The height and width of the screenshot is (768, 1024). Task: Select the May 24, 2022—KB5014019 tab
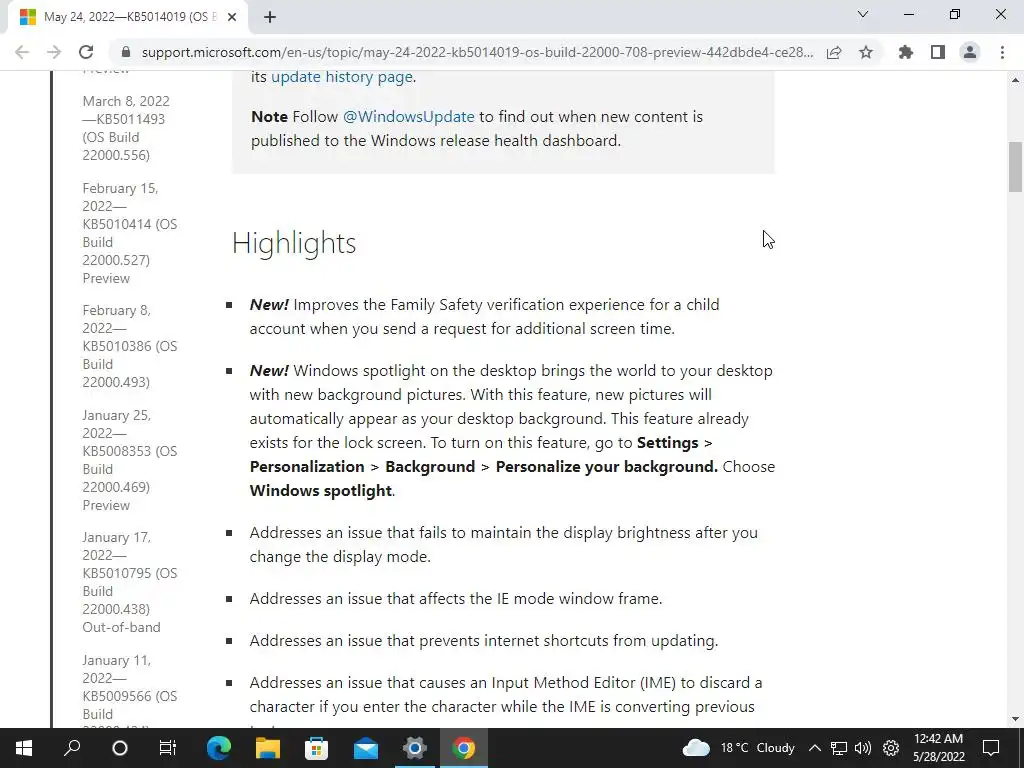coord(127,17)
